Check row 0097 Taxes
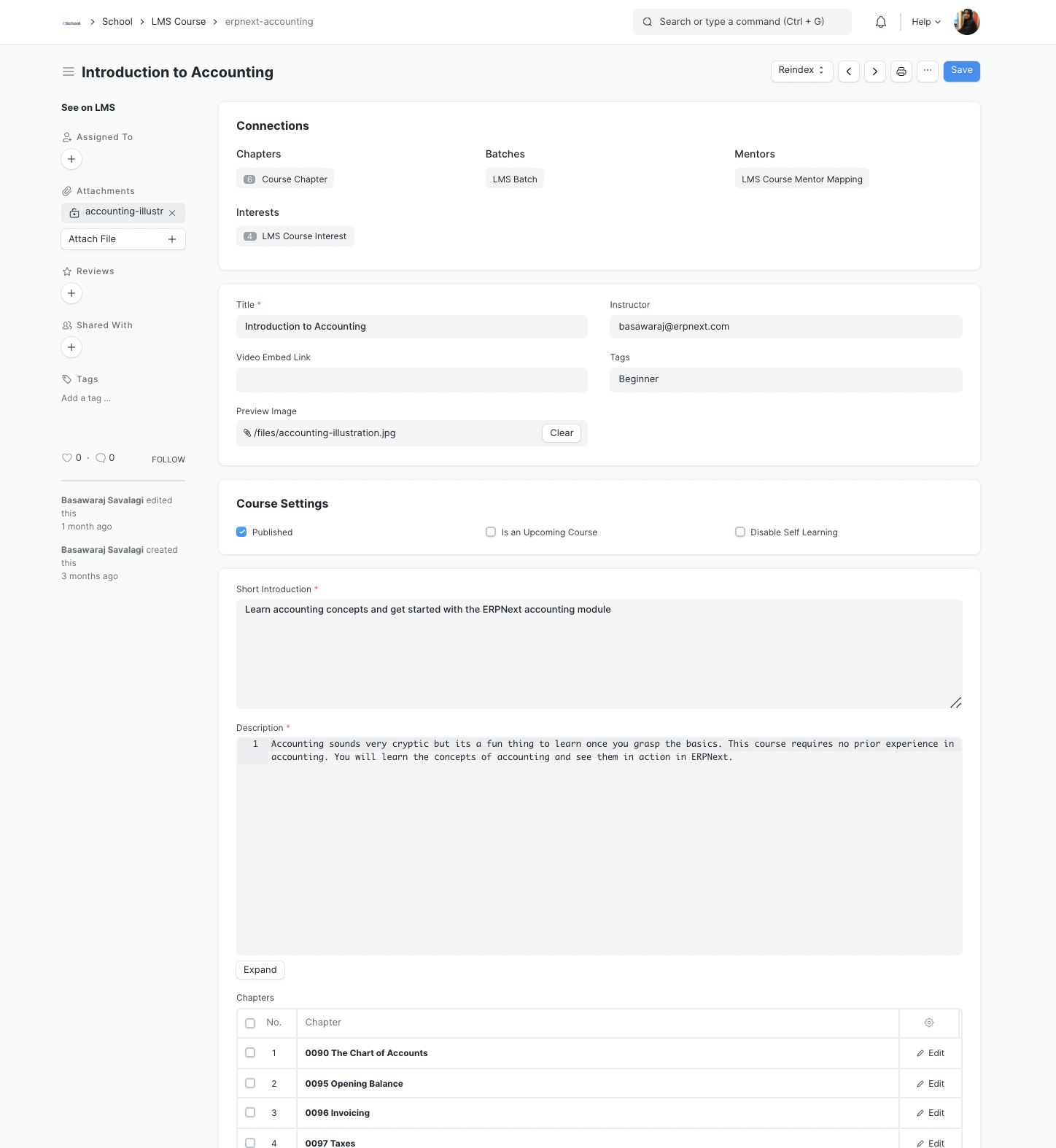Image resolution: width=1056 pixels, height=1148 pixels. click(x=250, y=1143)
